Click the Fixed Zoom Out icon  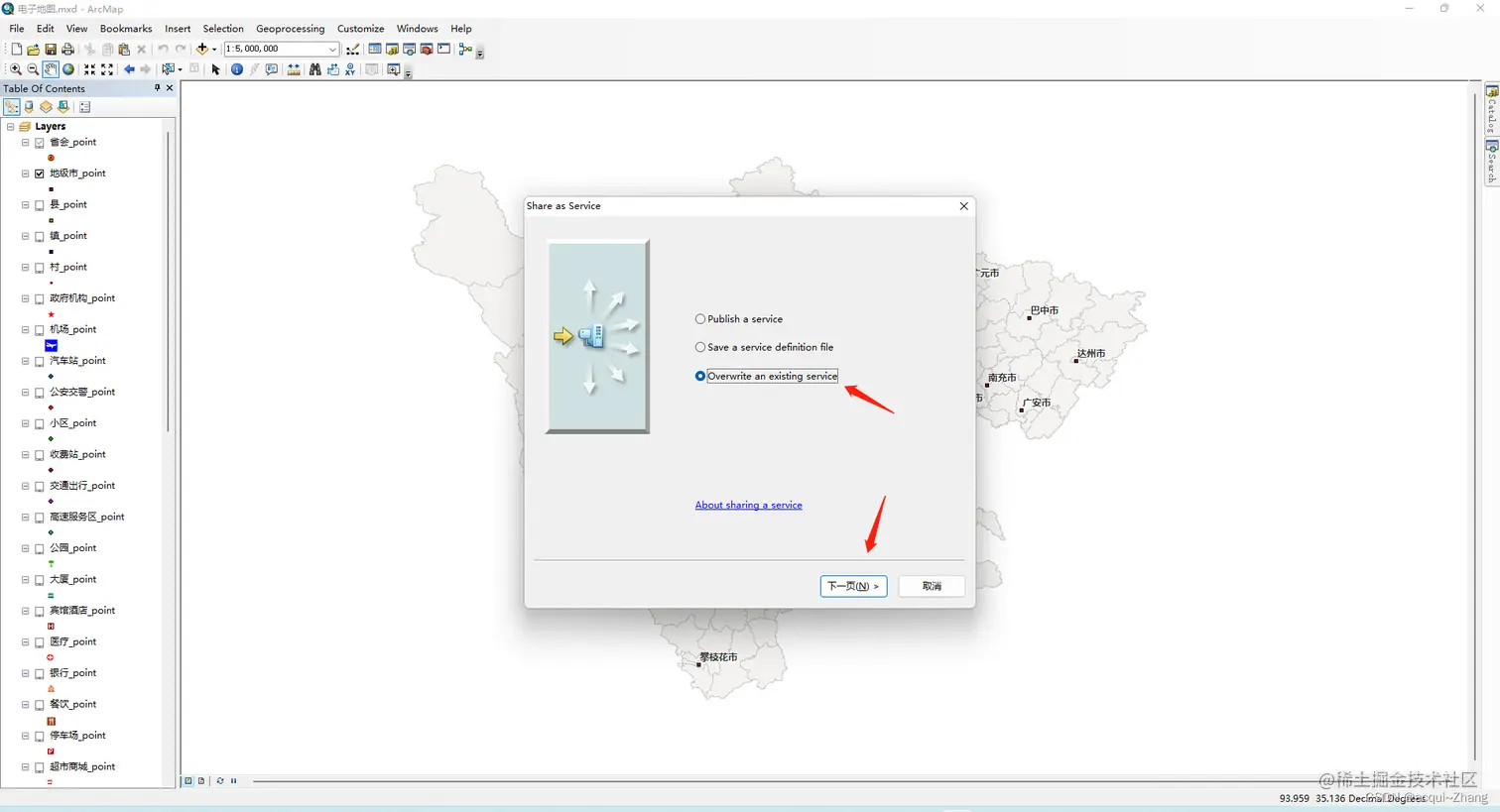(x=107, y=69)
